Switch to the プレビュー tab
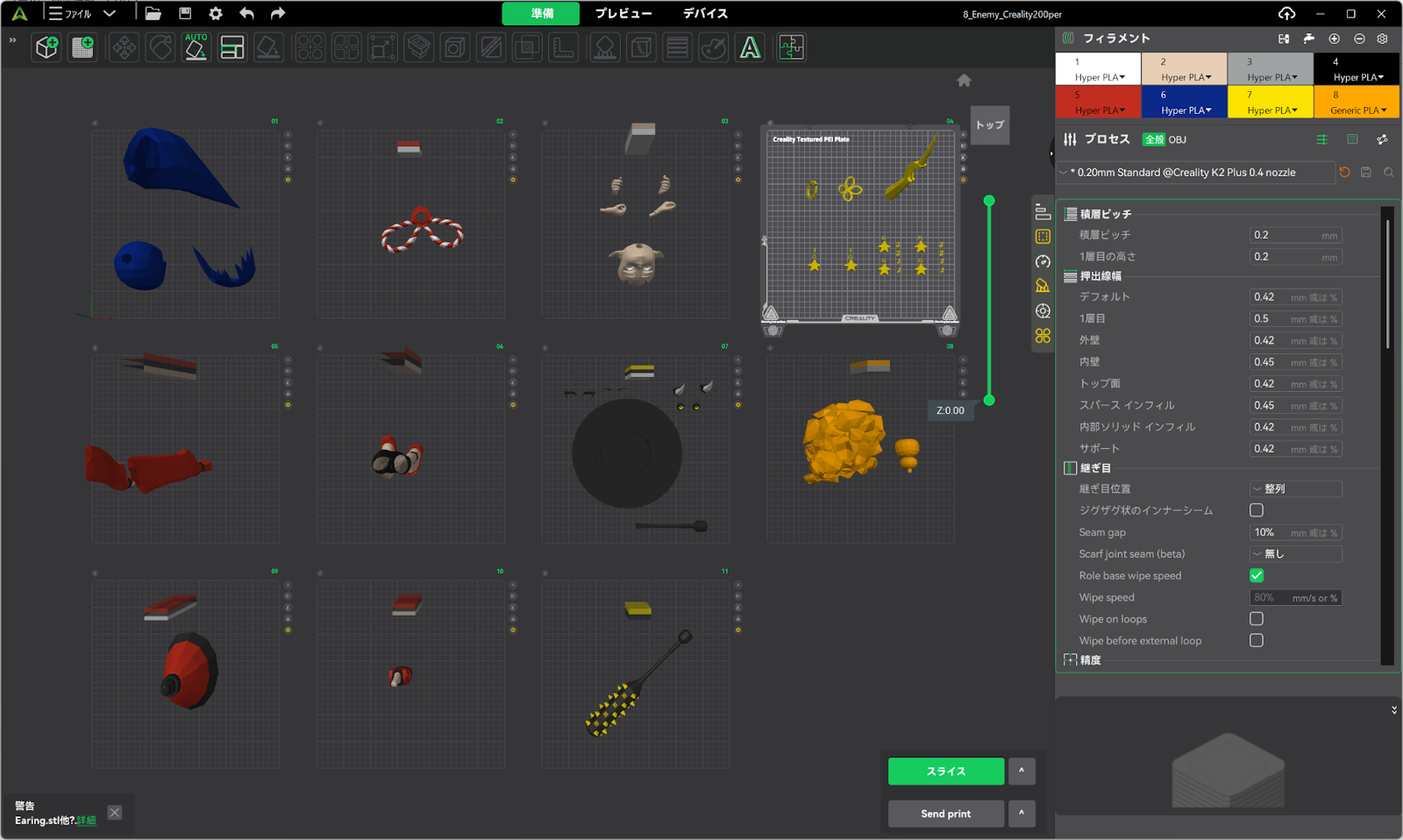 [623, 13]
